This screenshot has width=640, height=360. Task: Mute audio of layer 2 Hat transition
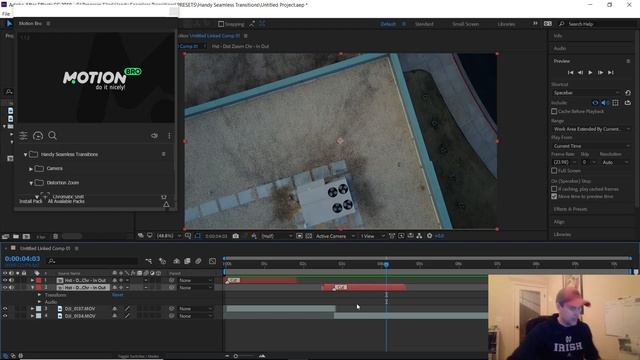[11, 288]
